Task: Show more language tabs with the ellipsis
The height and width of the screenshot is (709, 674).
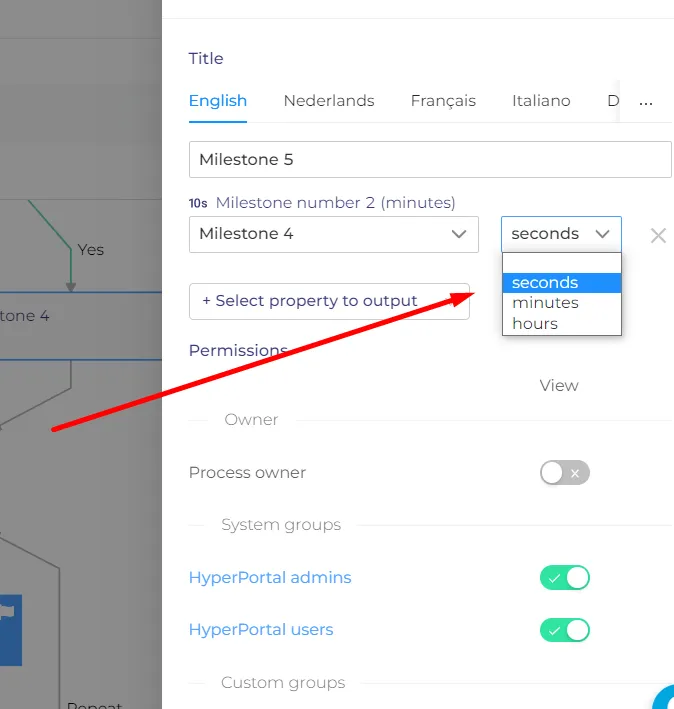Action: [646, 103]
